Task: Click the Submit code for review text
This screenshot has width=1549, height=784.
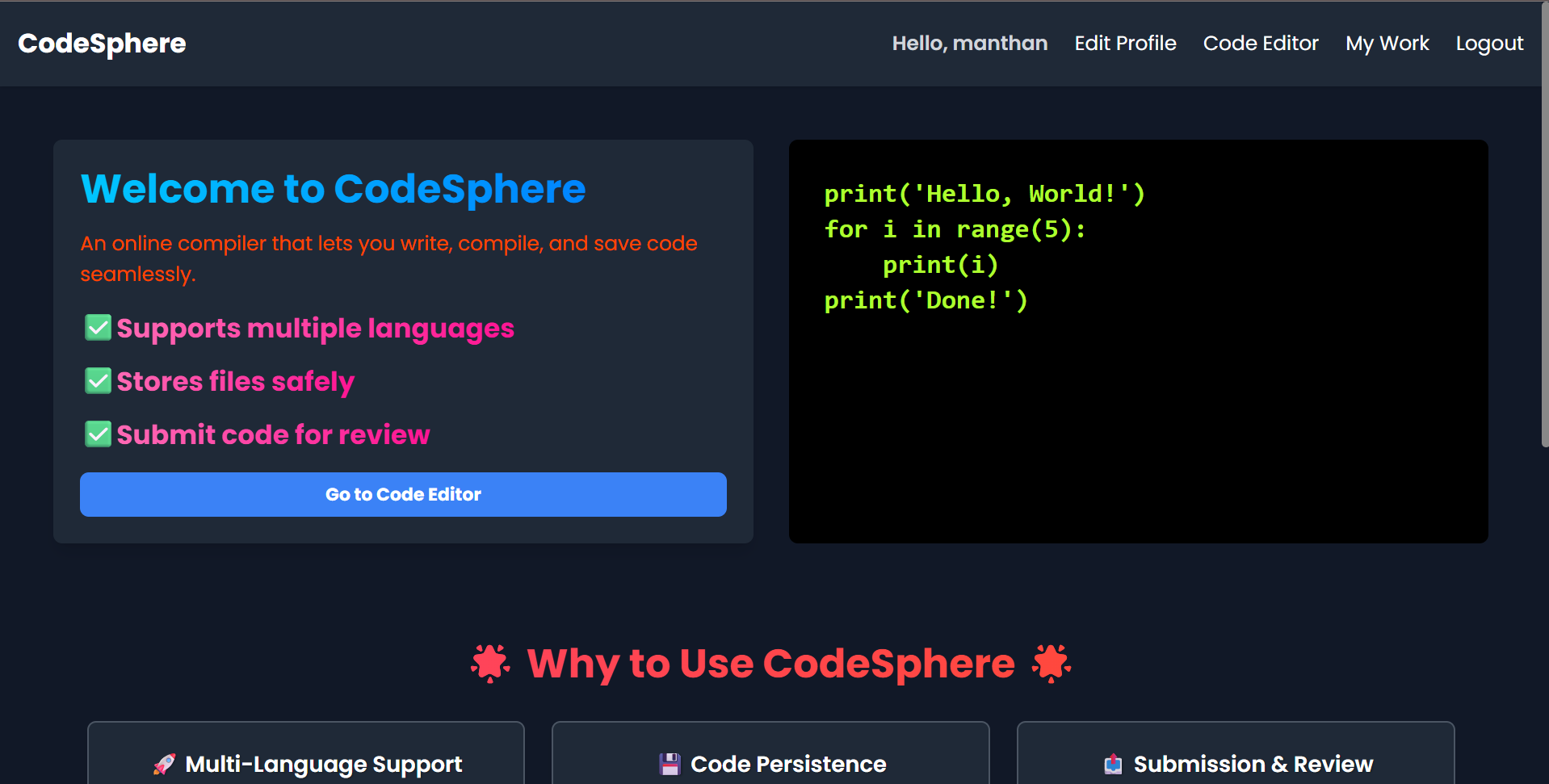Action: coord(273,434)
